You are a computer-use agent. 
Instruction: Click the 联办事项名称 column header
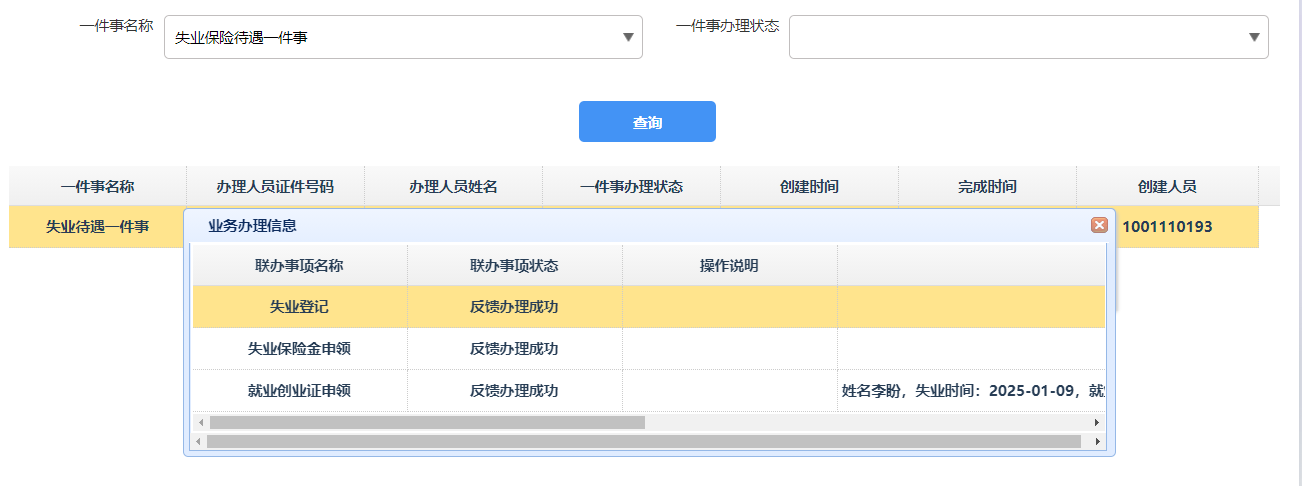[299, 266]
